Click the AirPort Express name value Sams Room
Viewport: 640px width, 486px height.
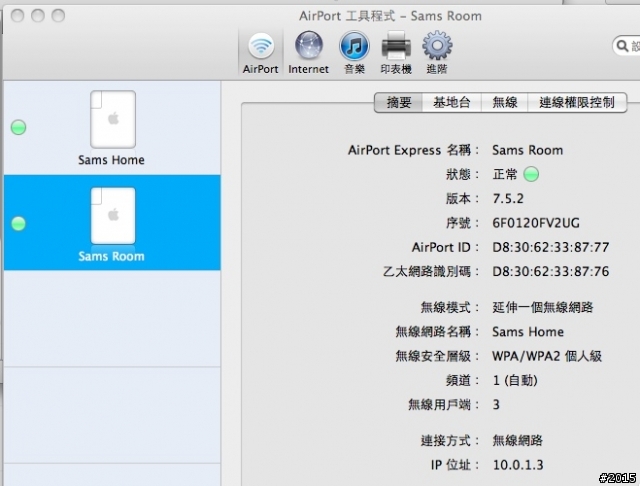[x=527, y=150]
